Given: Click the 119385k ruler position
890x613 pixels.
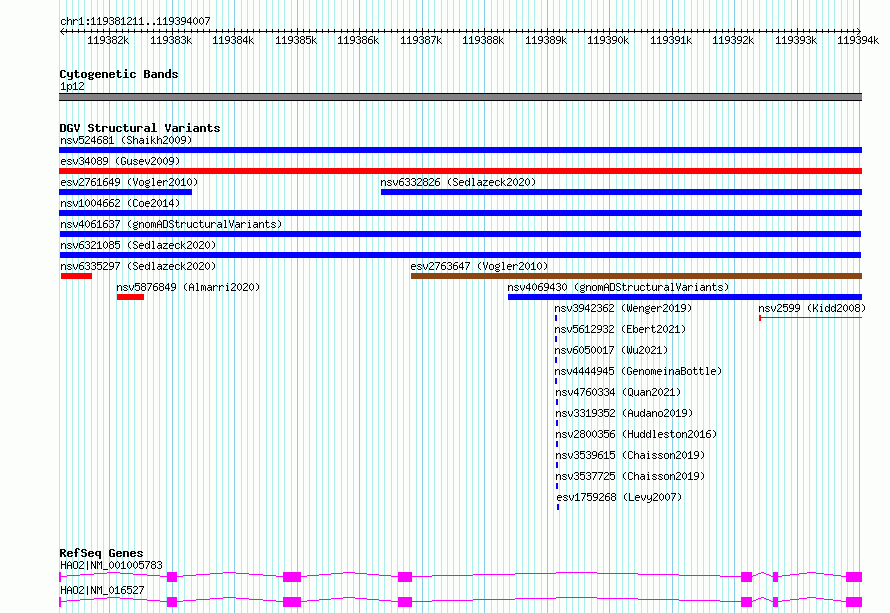Looking at the screenshot, I should pos(296,40).
